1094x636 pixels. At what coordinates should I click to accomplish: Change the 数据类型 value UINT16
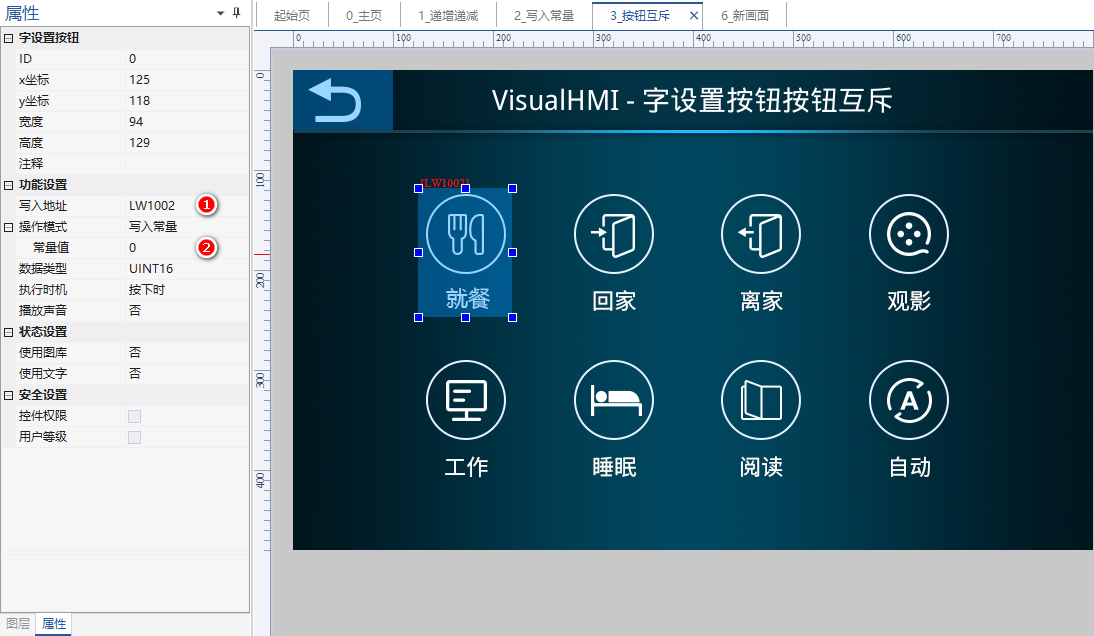coord(187,268)
